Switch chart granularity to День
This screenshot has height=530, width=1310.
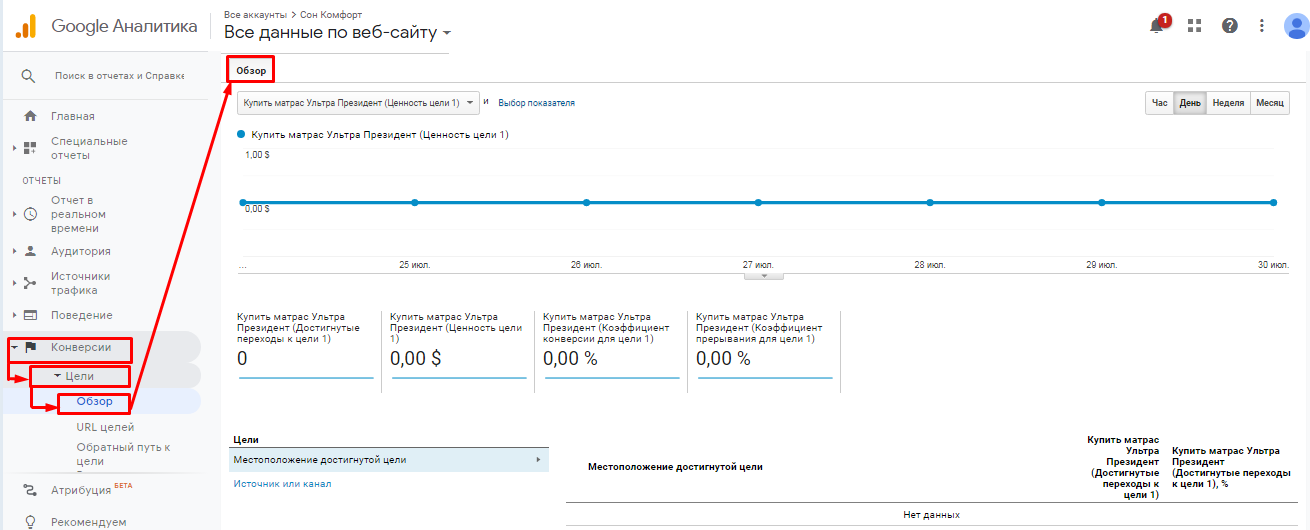pyautogui.click(x=1190, y=103)
